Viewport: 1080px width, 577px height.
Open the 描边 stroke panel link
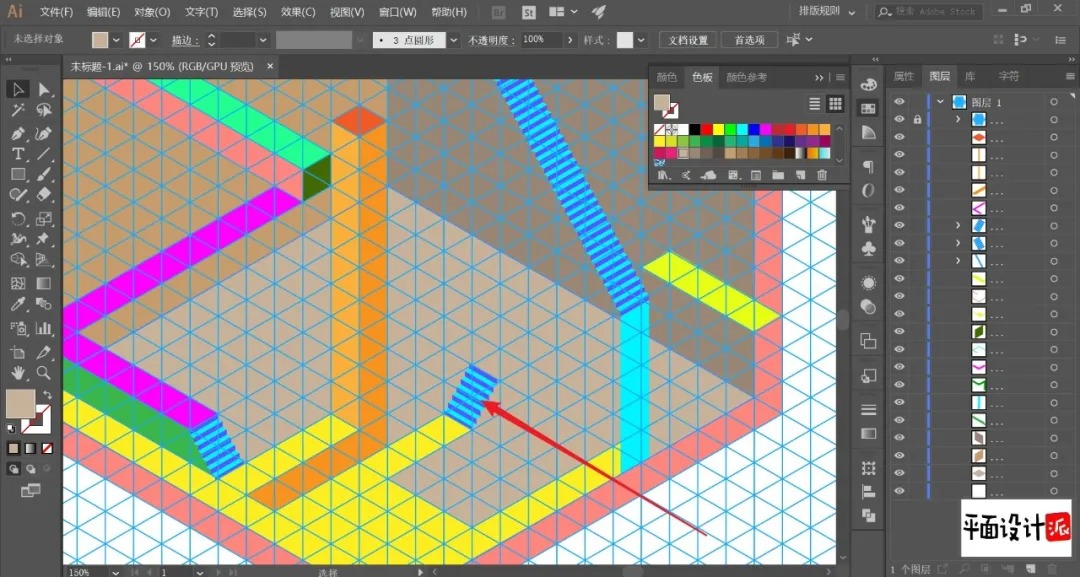point(185,41)
